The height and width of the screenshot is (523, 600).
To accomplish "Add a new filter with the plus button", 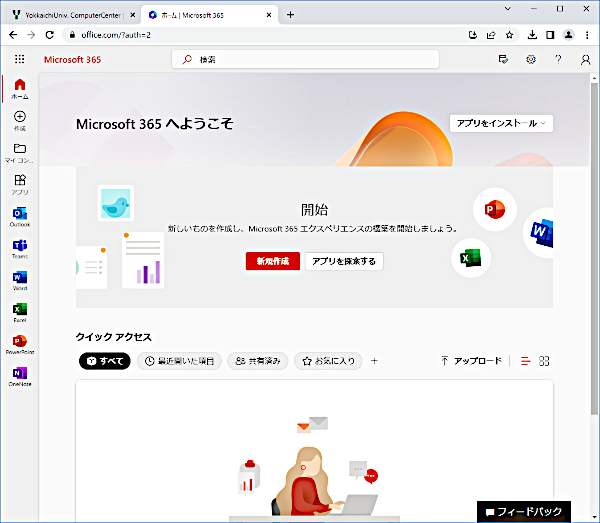I will point(374,361).
